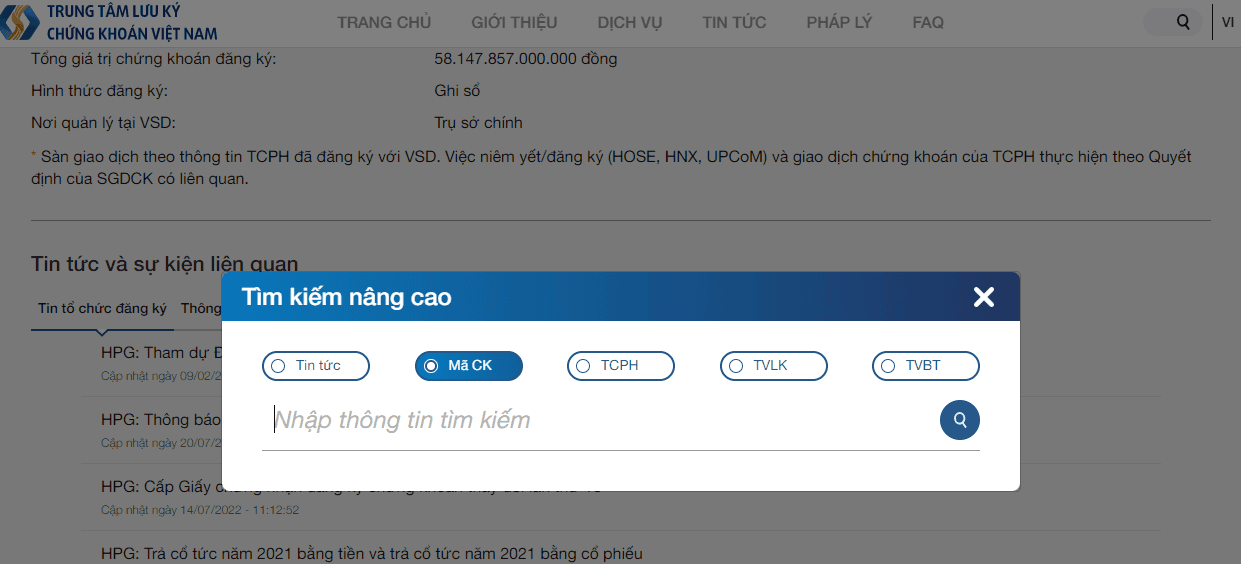The height and width of the screenshot is (564, 1241).
Task: Select the Tin tức radio option
Action: click(x=316, y=366)
